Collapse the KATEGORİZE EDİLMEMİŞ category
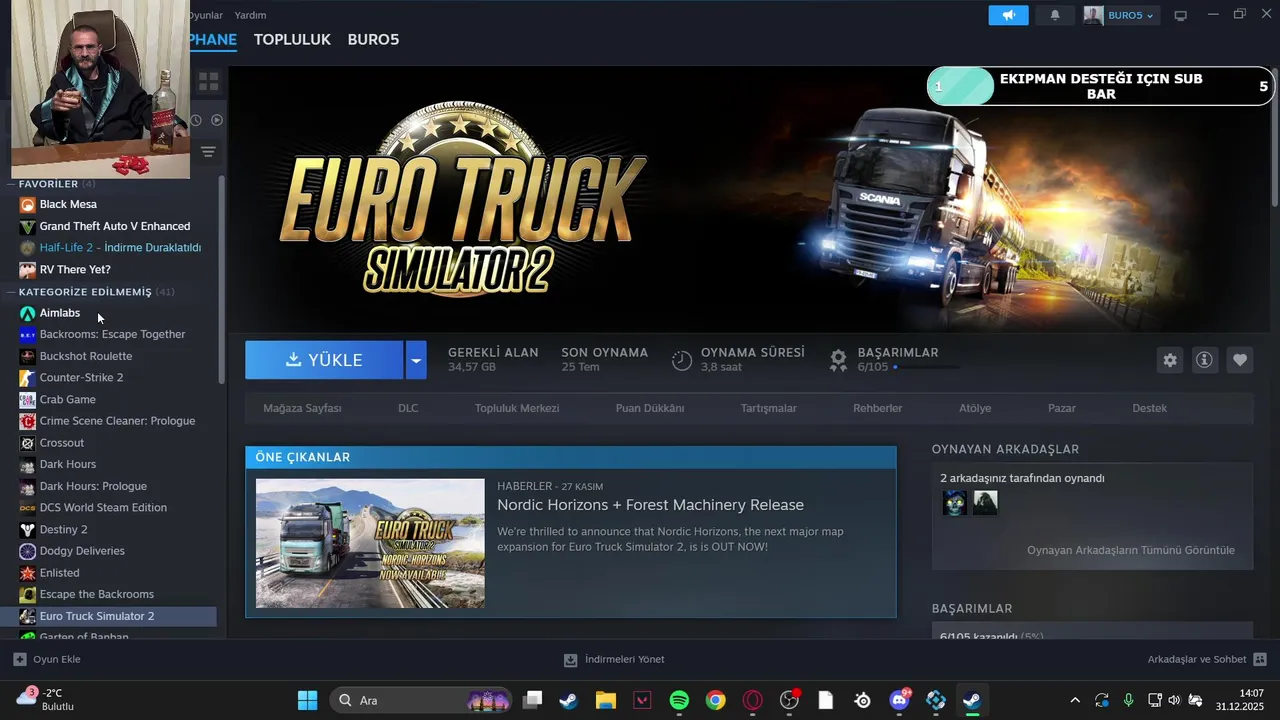This screenshot has height=720, width=1280. pyautogui.click(x=12, y=292)
